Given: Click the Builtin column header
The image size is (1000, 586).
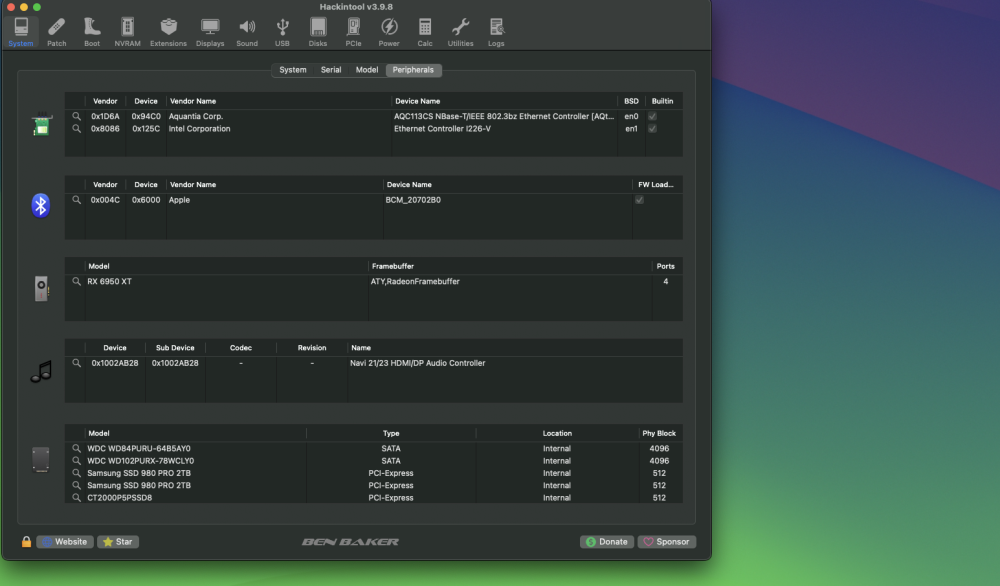Looking at the screenshot, I should (x=663, y=101).
